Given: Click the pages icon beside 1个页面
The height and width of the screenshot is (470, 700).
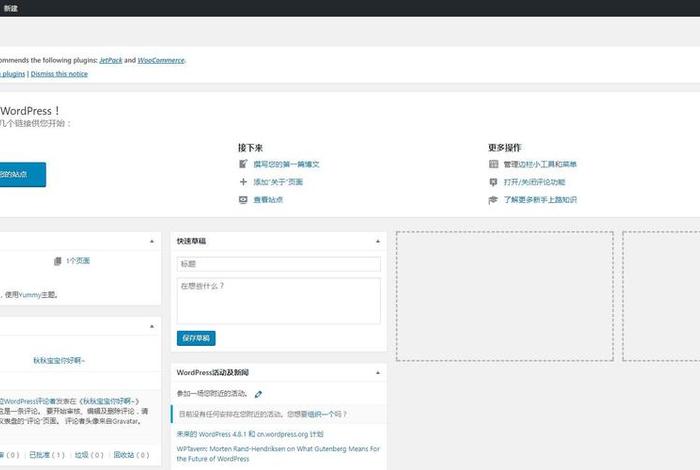Looking at the screenshot, I should pyautogui.click(x=58, y=261).
